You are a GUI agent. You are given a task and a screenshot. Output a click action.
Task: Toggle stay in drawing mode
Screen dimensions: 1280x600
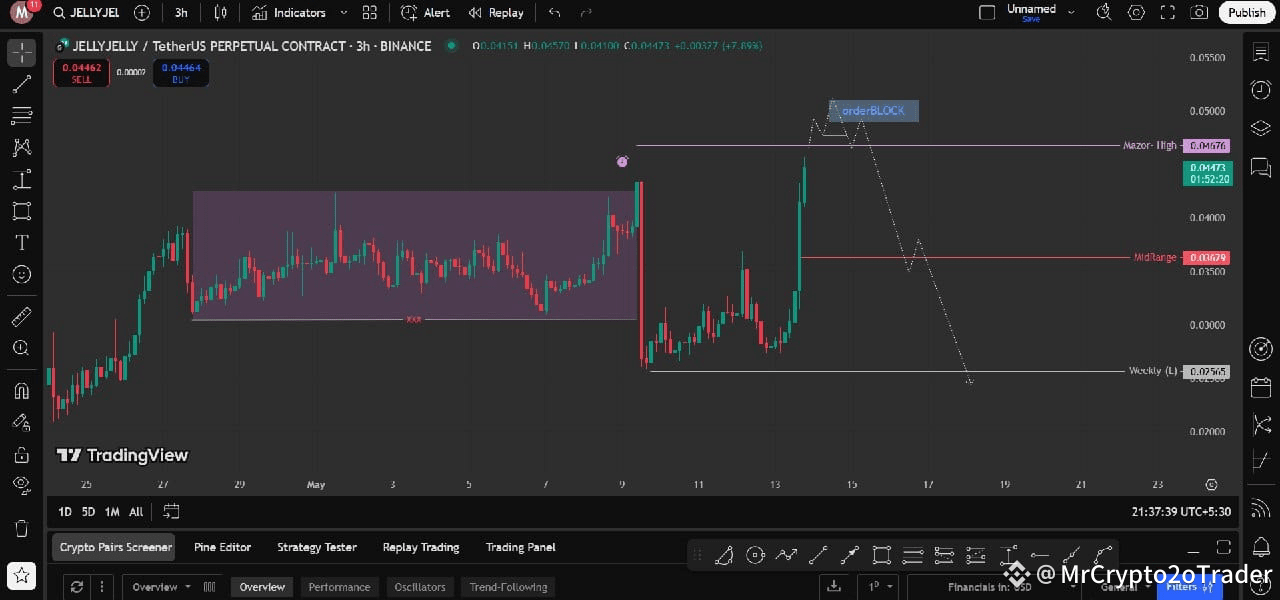click(x=22, y=423)
